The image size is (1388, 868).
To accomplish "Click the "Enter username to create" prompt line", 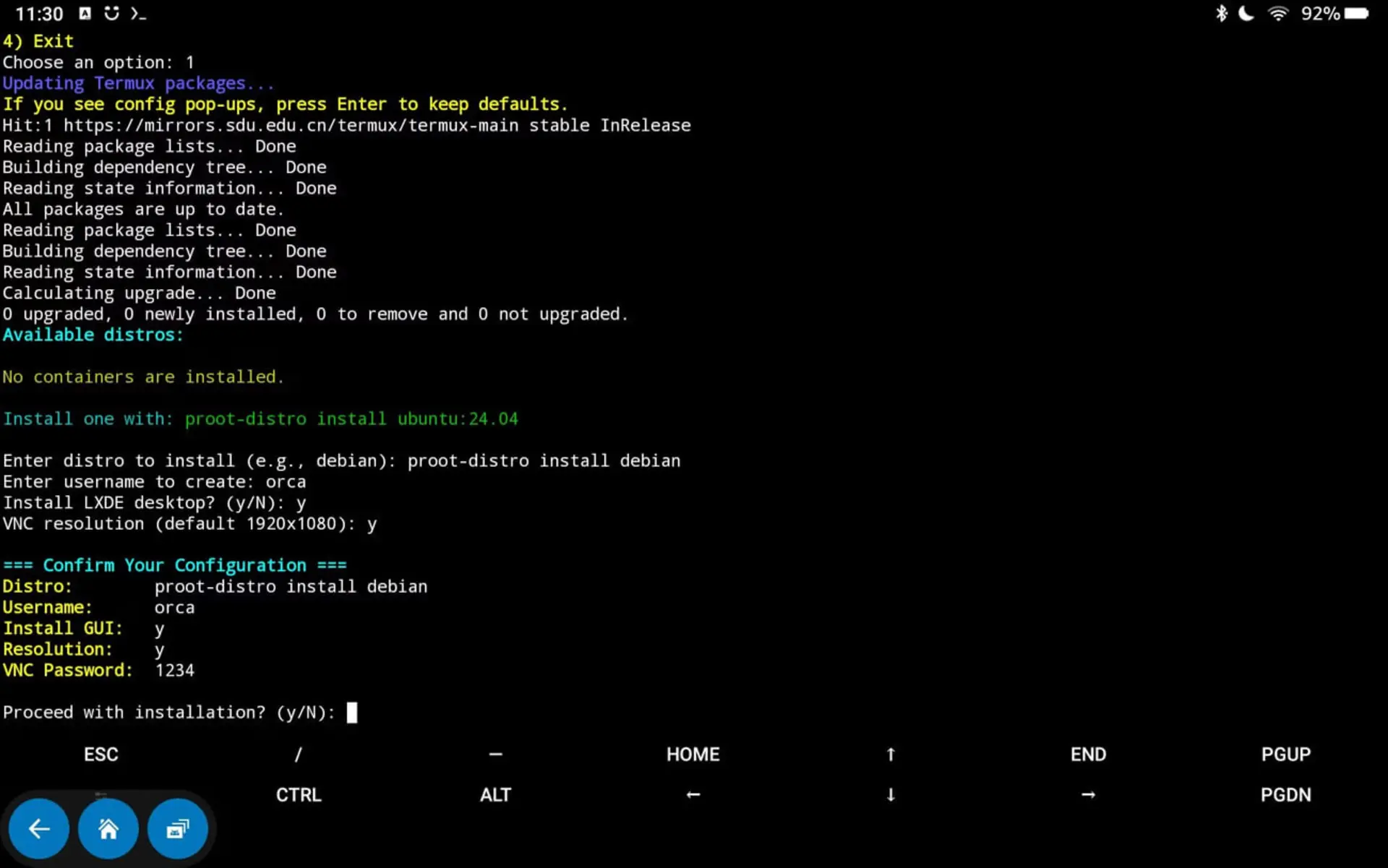I will click(x=155, y=482).
